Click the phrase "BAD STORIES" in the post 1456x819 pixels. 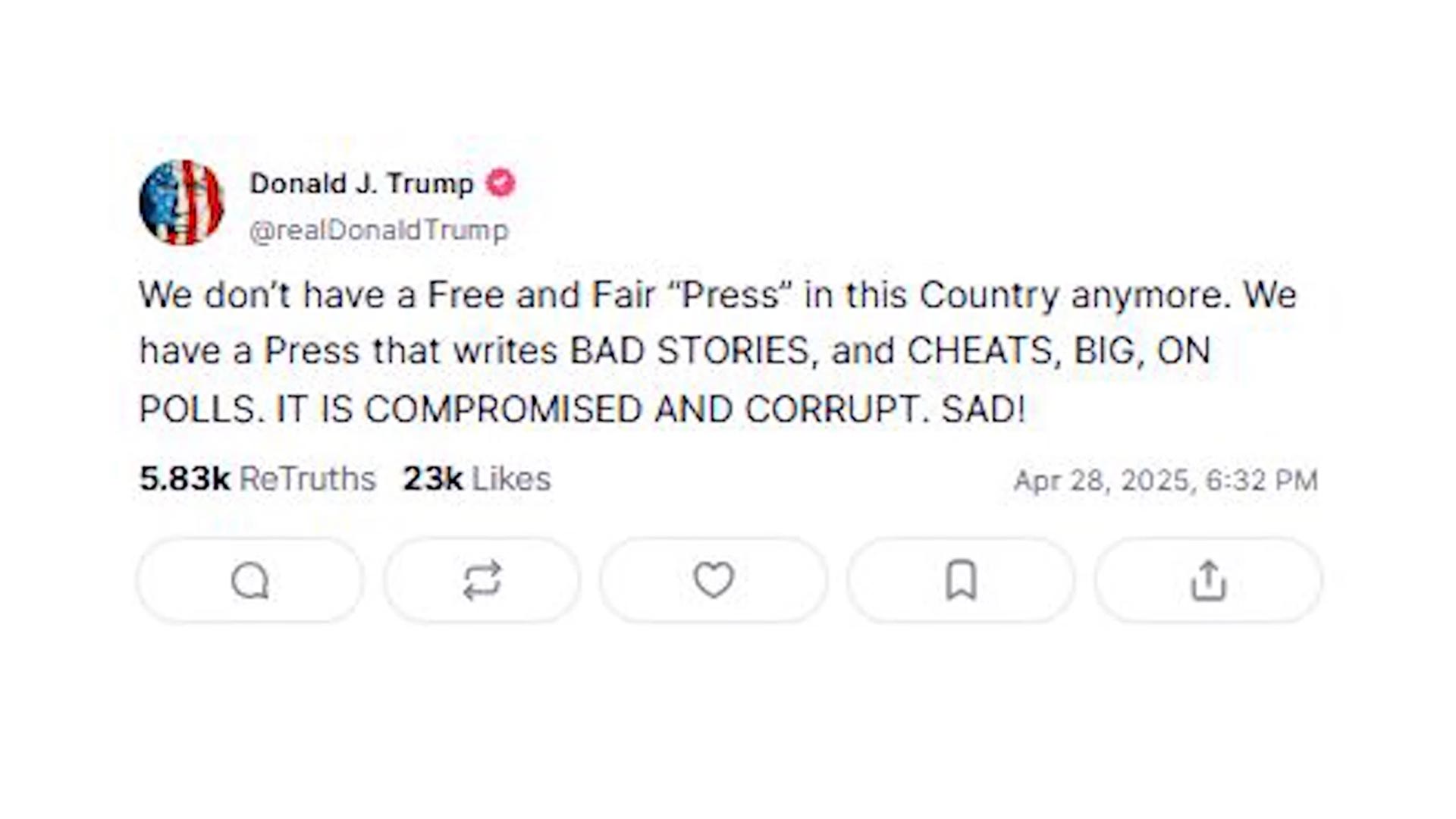[689, 351]
